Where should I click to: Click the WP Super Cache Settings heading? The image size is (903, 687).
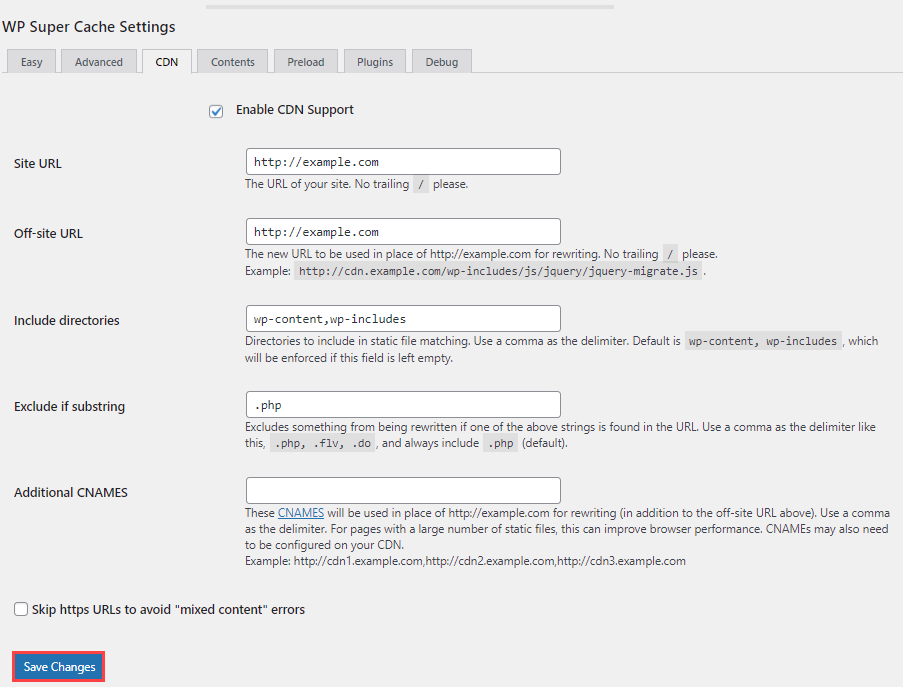(x=89, y=27)
